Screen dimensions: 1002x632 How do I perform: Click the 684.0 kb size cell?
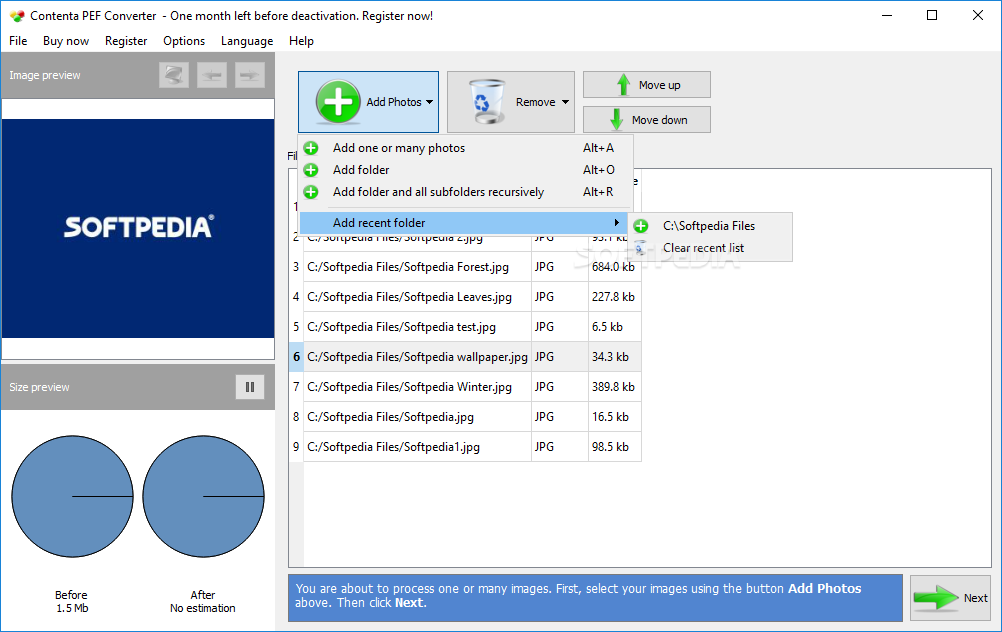coord(614,267)
